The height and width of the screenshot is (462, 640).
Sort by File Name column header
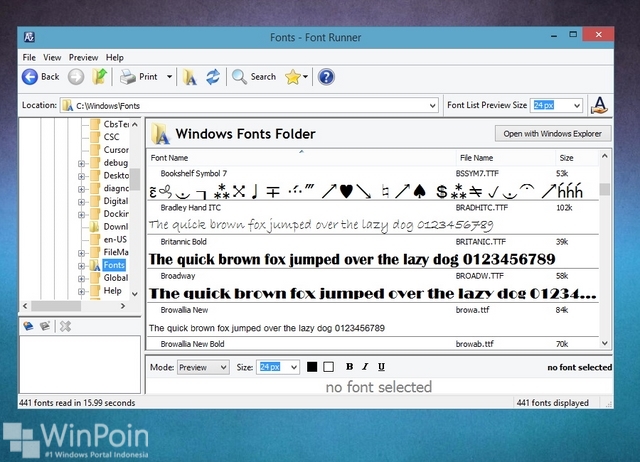505,158
